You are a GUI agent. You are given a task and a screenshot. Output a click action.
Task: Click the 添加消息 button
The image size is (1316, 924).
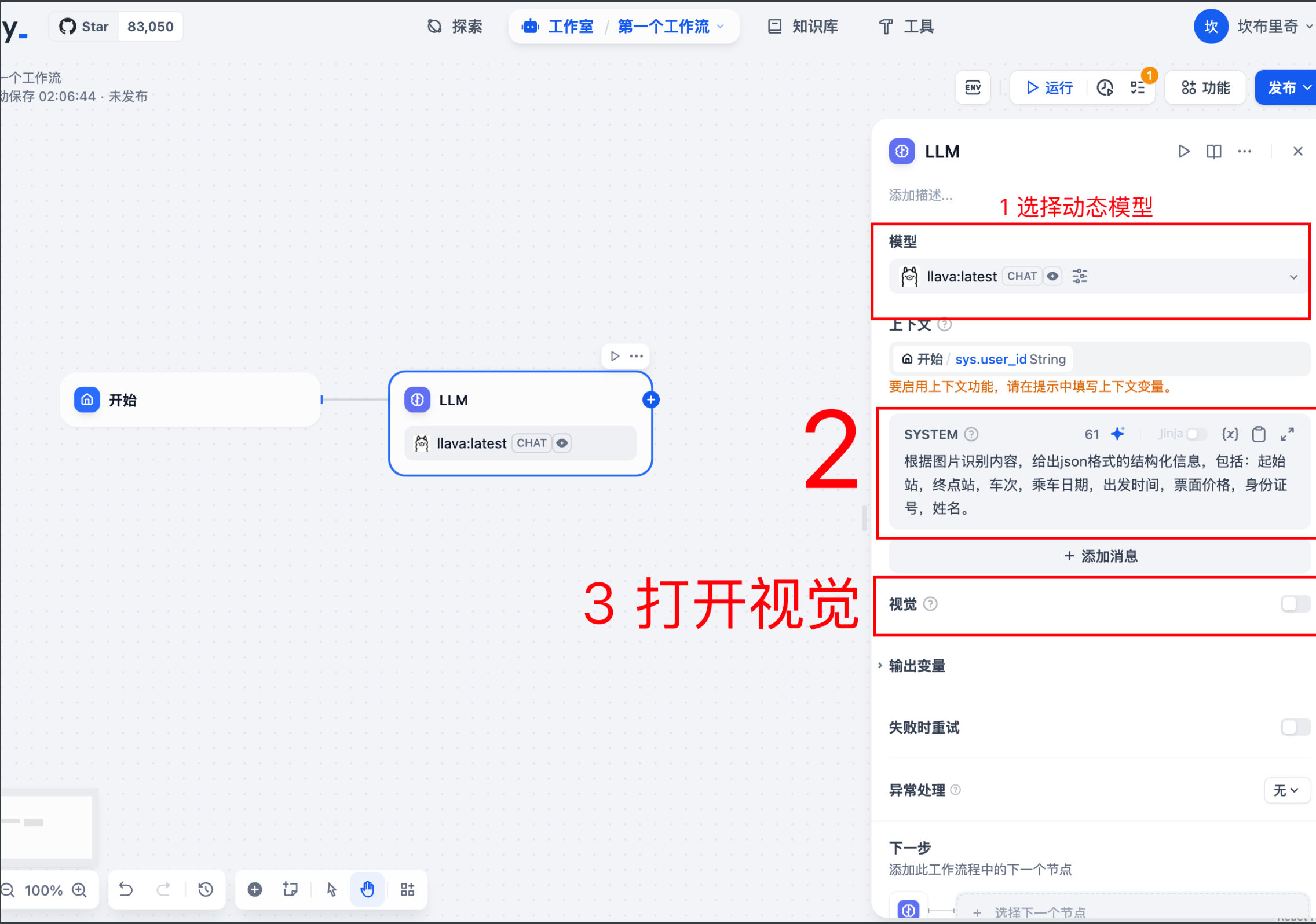coord(1099,556)
